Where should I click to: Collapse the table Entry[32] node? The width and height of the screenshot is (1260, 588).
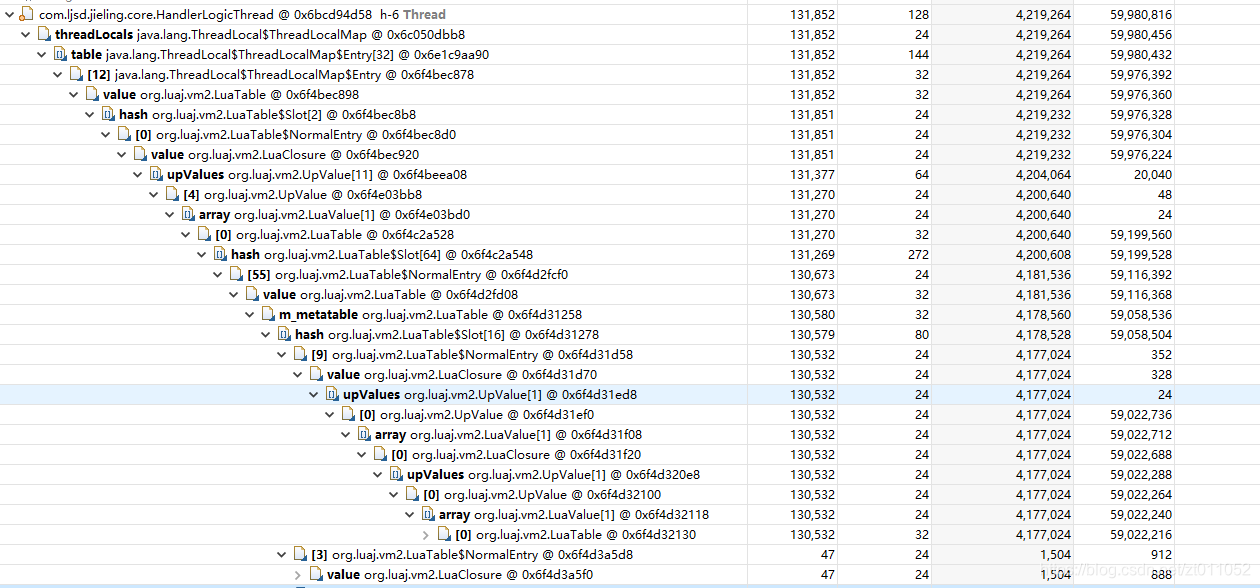tap(41, 55)
